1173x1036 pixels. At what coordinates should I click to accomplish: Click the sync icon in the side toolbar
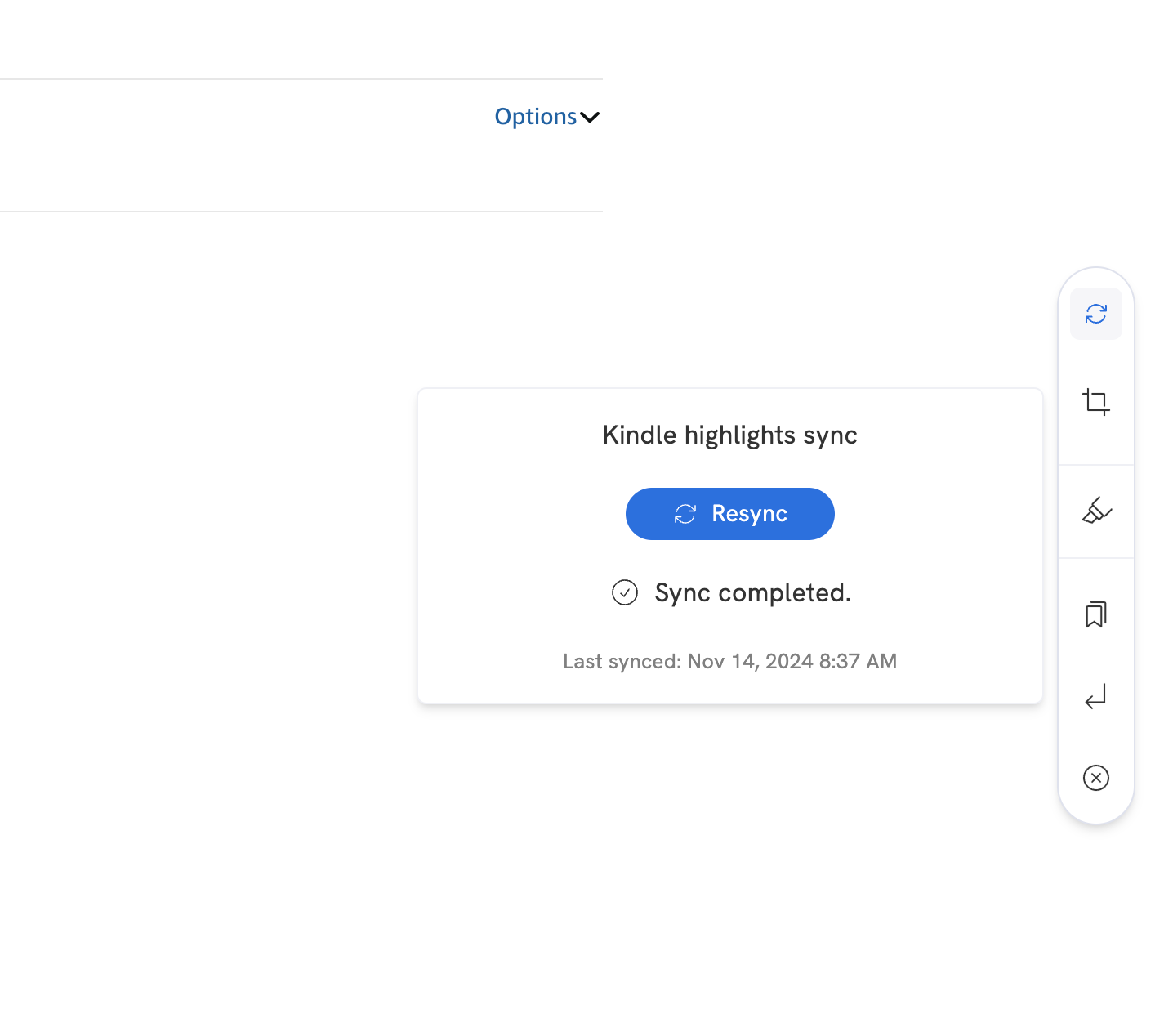(x=1095, y=314)
